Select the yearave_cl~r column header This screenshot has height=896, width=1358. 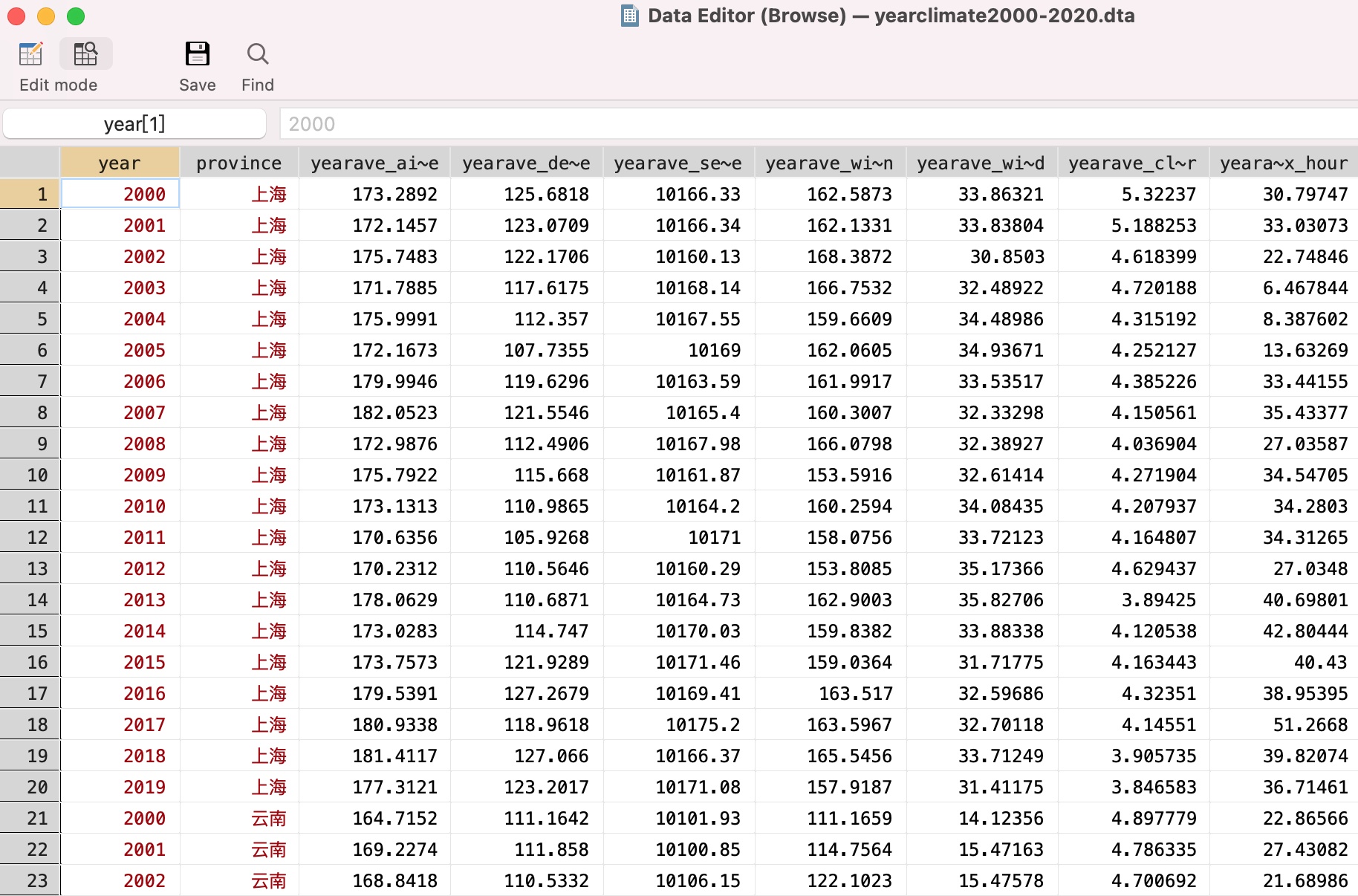(1132, 163)
